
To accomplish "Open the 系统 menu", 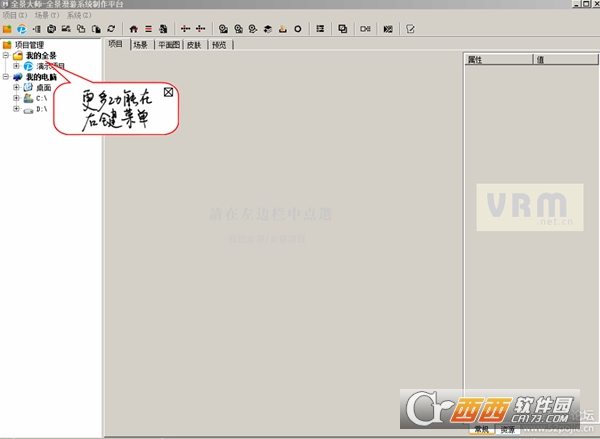I will click(x=79, y=15).
